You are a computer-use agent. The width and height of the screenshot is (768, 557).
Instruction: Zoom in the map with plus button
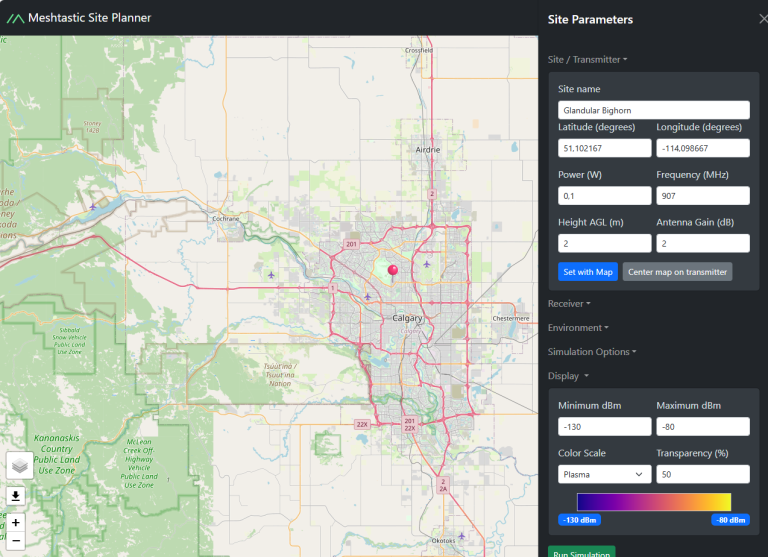pyautogui.click(x=16, y=522)
